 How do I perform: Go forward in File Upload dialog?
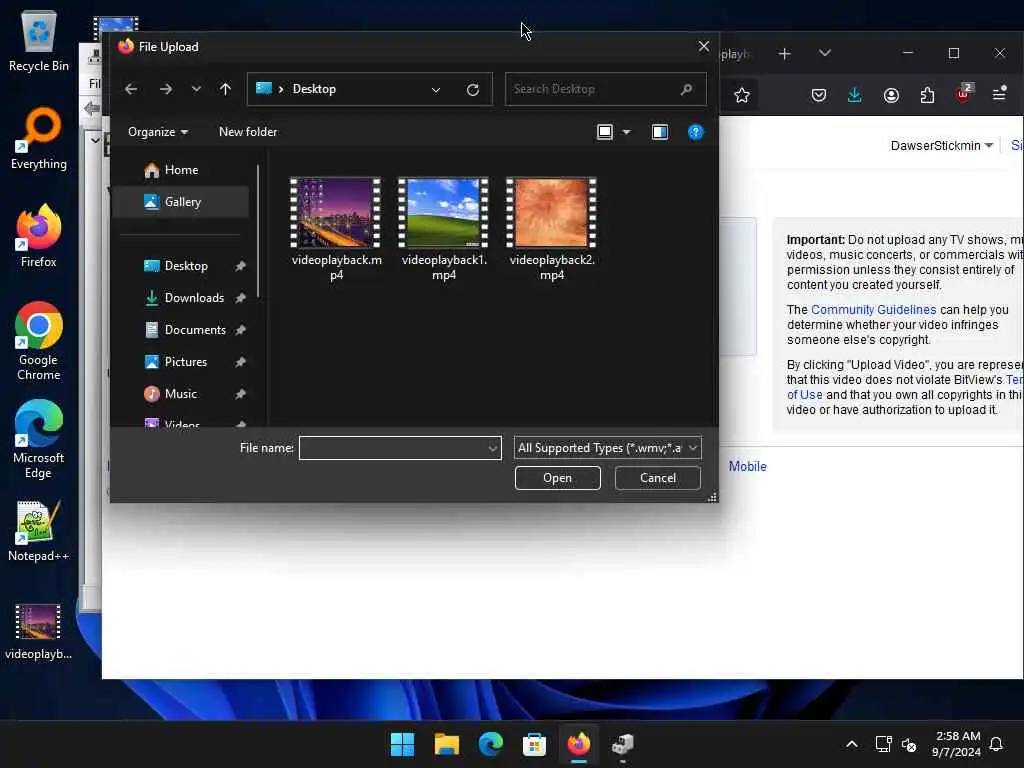point(166,89)
